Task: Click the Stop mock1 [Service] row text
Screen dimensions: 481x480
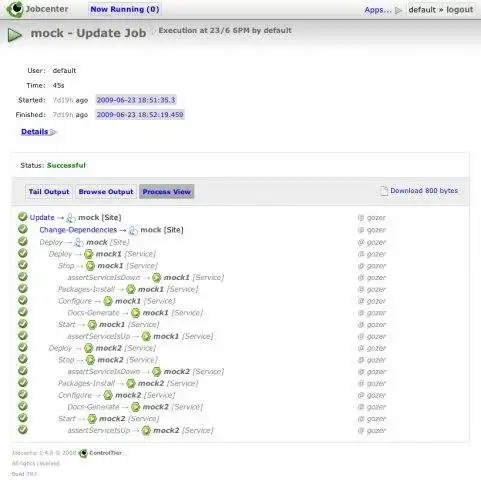Action: click(x=108, y=266)
